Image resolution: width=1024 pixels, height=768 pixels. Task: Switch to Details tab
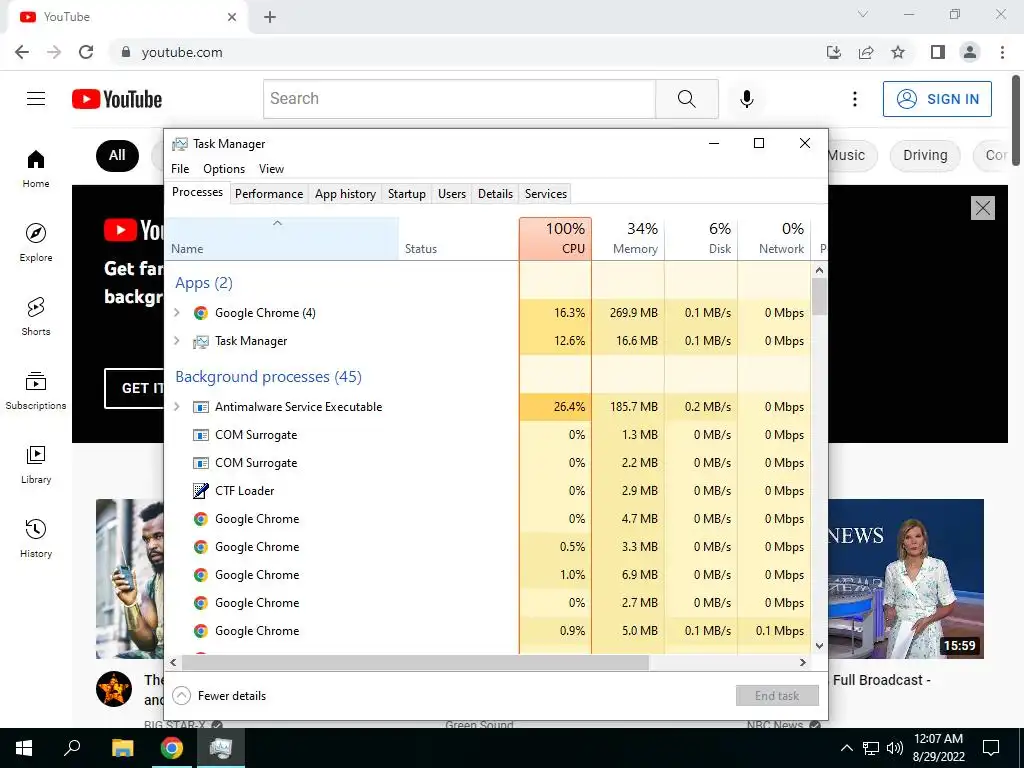(496, 194)
